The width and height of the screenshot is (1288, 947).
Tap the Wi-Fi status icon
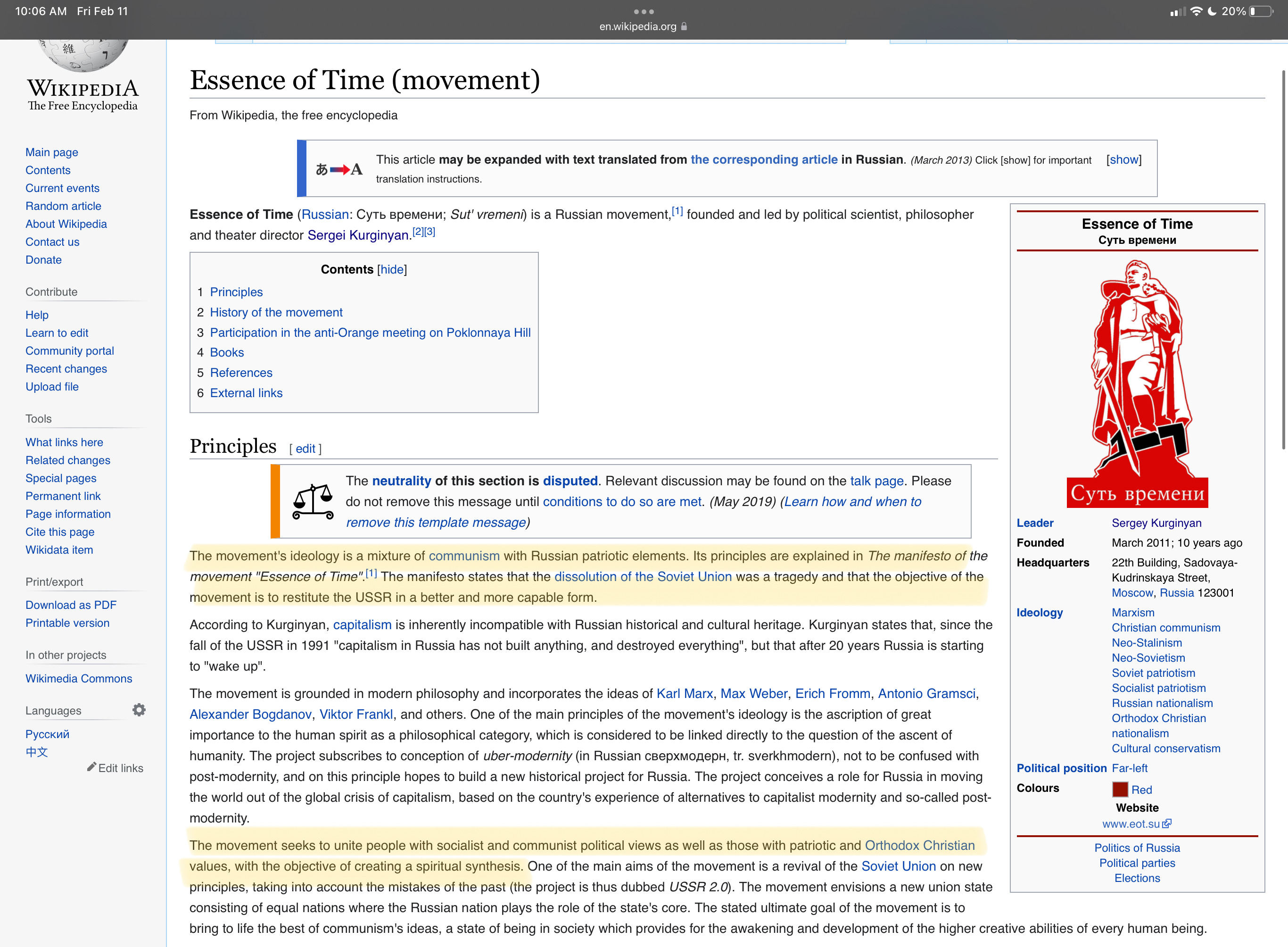(1196, 11)
